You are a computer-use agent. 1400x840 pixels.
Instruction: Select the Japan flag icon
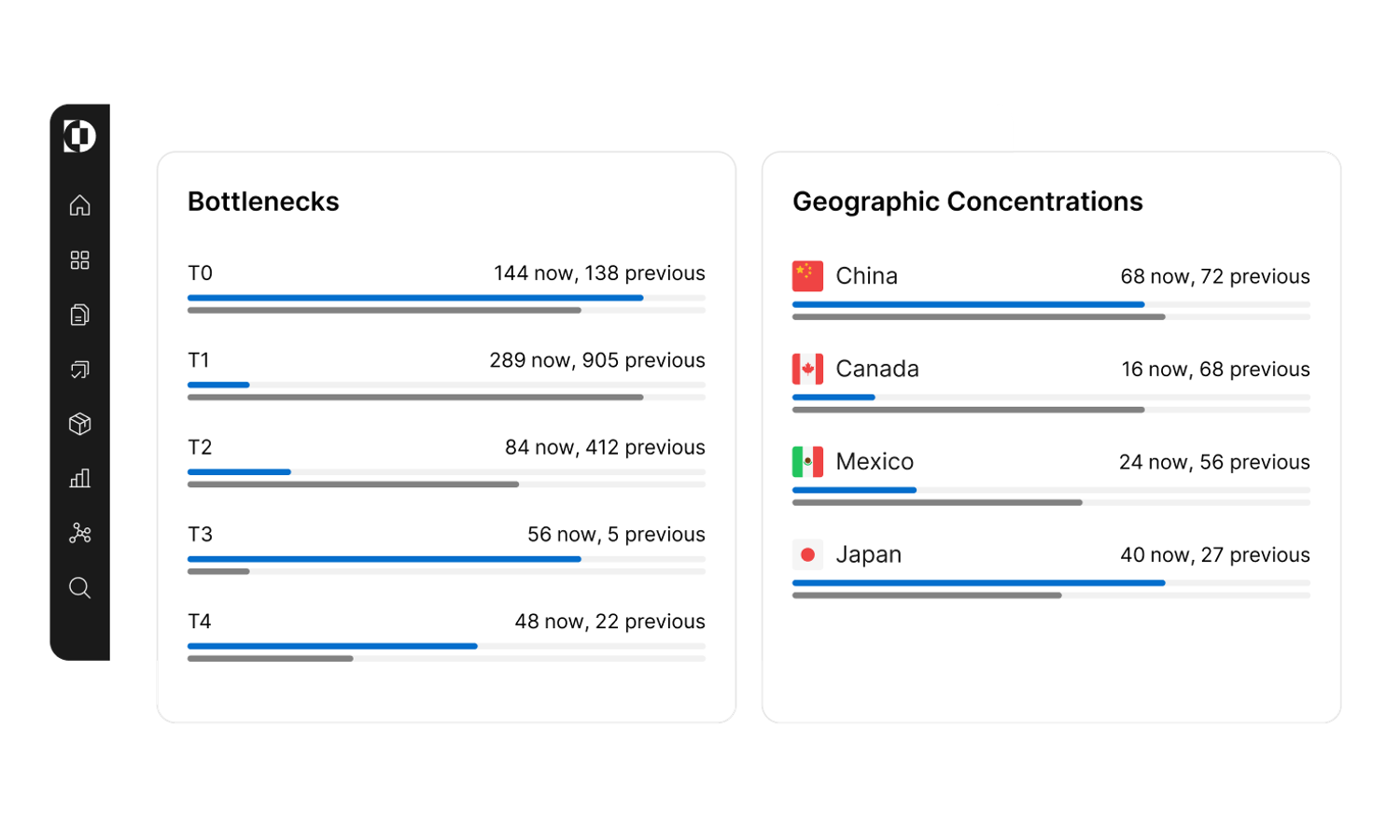click(x=806, y=553)
